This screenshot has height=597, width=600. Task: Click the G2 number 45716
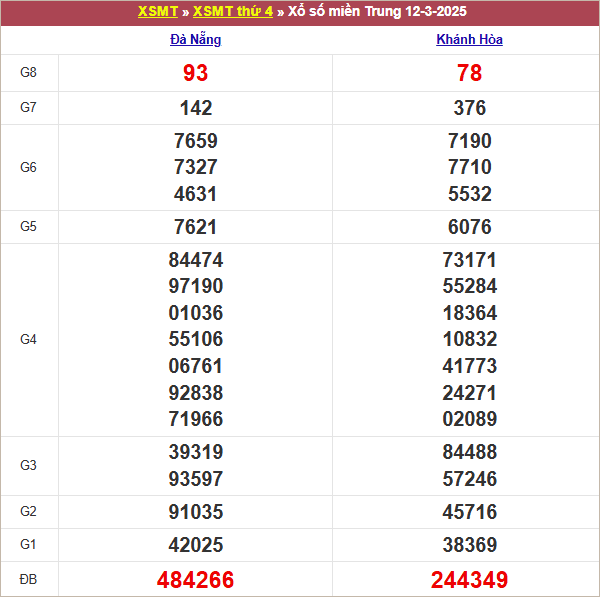[470, 512]
